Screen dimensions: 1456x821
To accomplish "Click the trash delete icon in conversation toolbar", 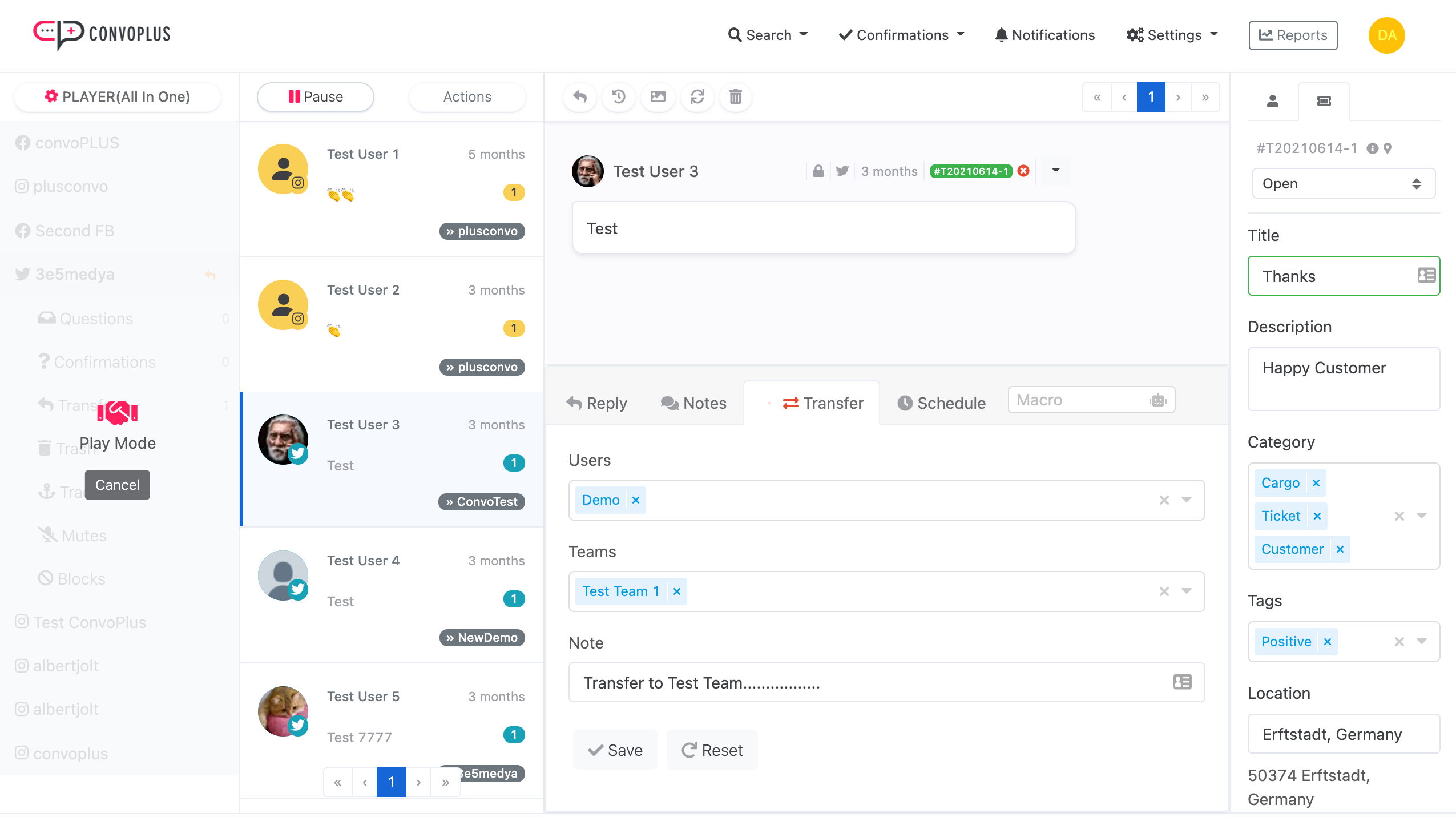I will click(735, 97).
